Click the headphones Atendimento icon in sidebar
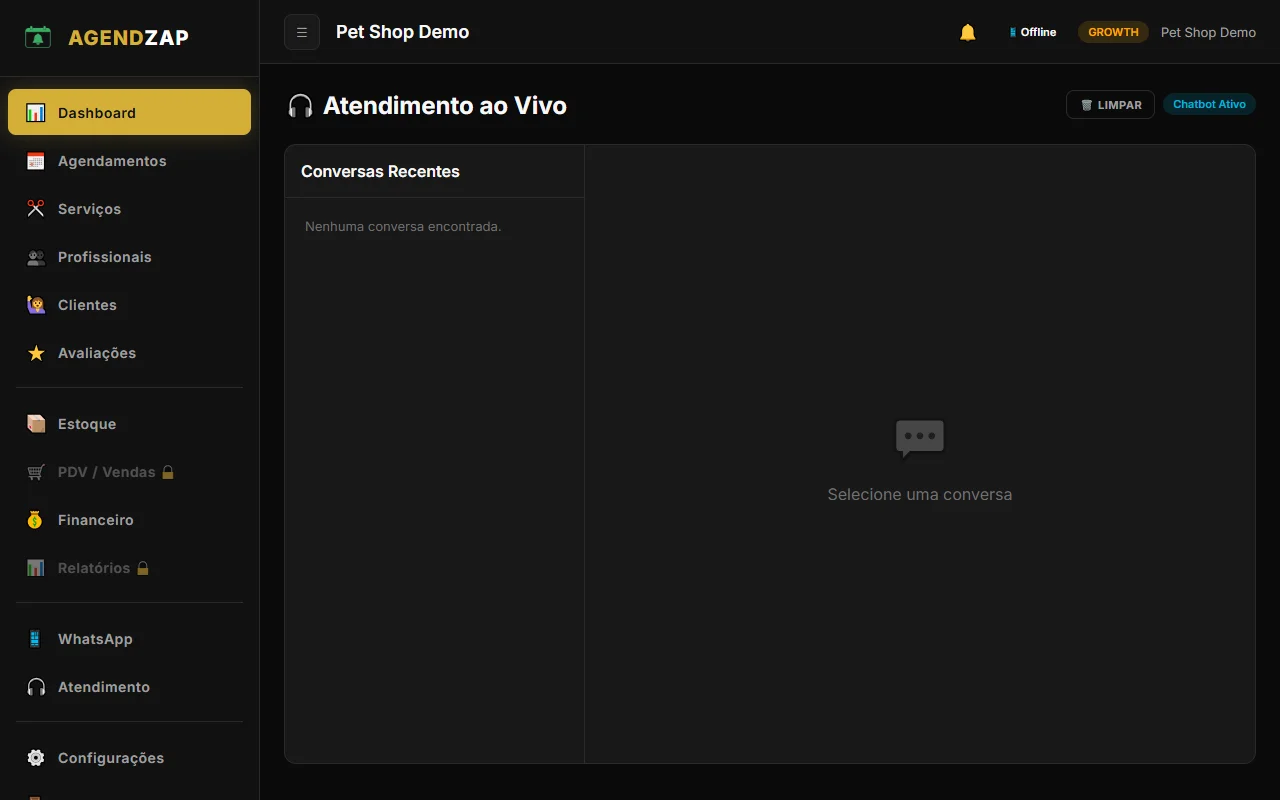 point(36,687)
